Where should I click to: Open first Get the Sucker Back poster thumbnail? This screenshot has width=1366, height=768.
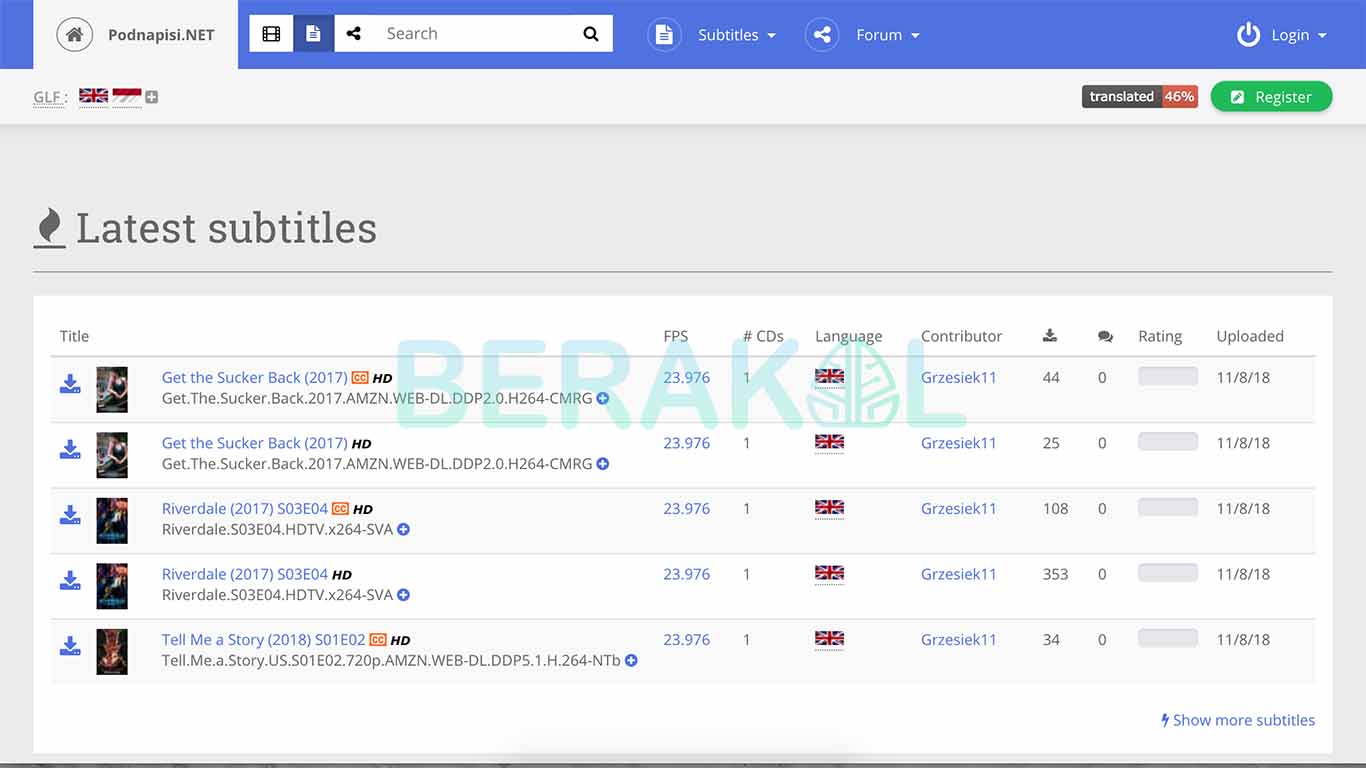click(x=112, y=390)
